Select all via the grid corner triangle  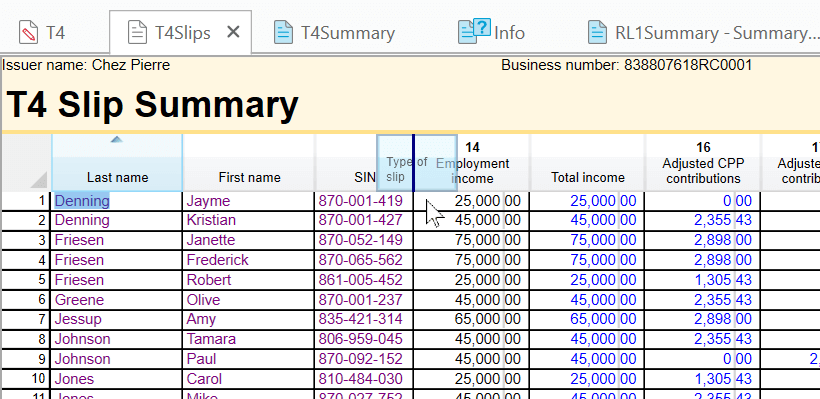coord(39,180)
